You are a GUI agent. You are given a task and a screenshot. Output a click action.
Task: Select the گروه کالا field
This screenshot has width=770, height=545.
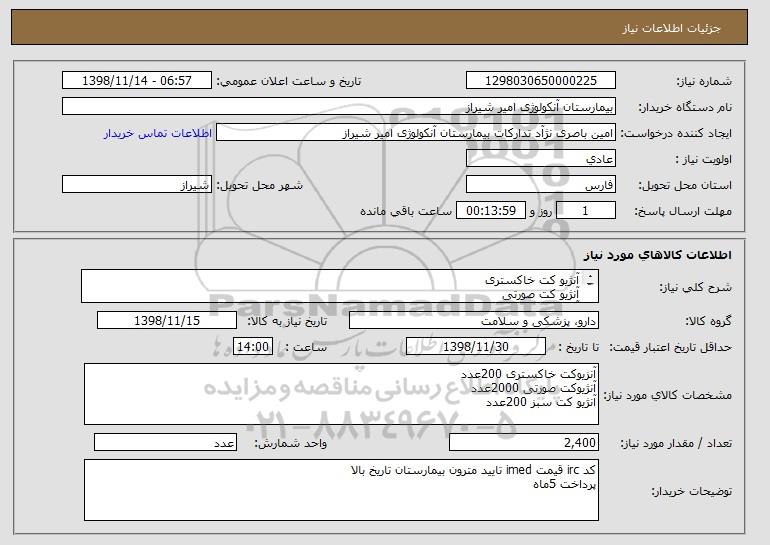coord(474,321)
